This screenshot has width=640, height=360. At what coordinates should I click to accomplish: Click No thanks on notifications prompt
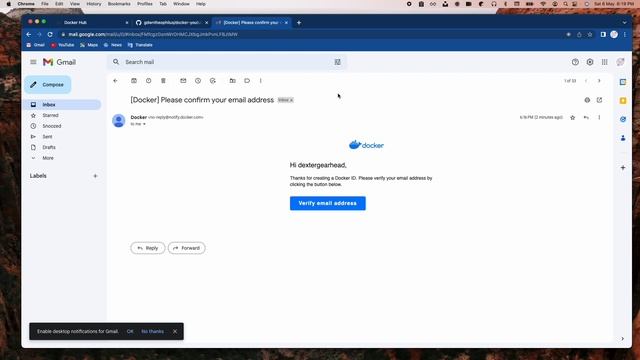click(153, 331)
